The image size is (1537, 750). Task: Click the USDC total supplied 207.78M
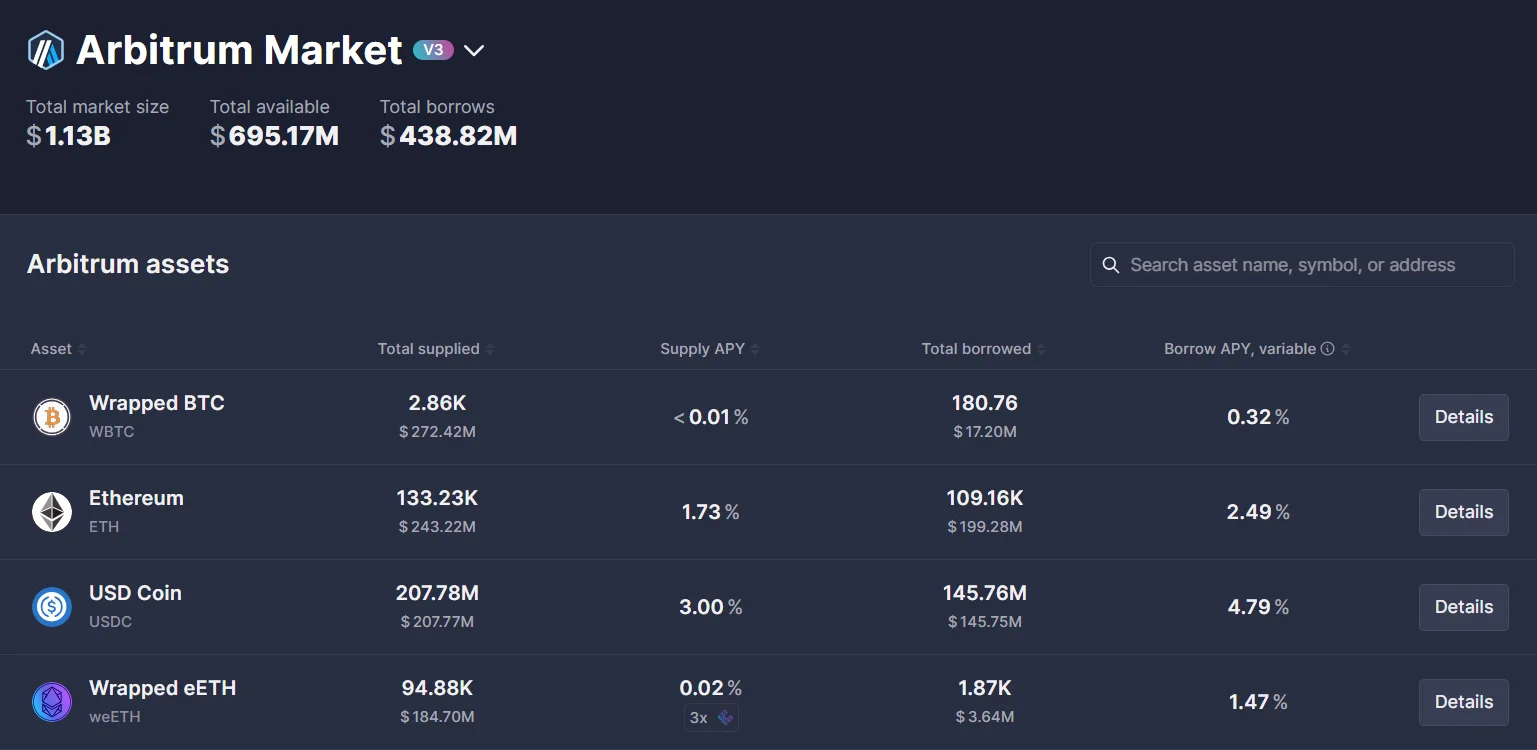pos(437,593)
